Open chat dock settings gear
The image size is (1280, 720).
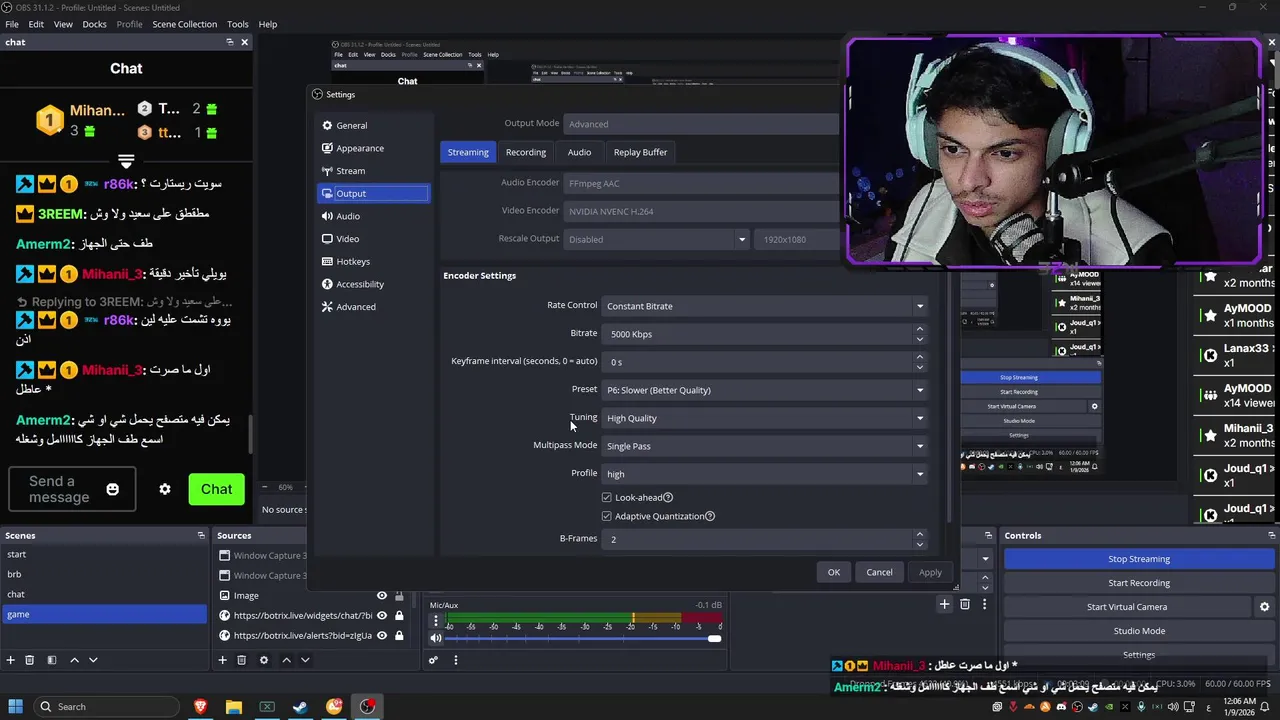point(165,489)
